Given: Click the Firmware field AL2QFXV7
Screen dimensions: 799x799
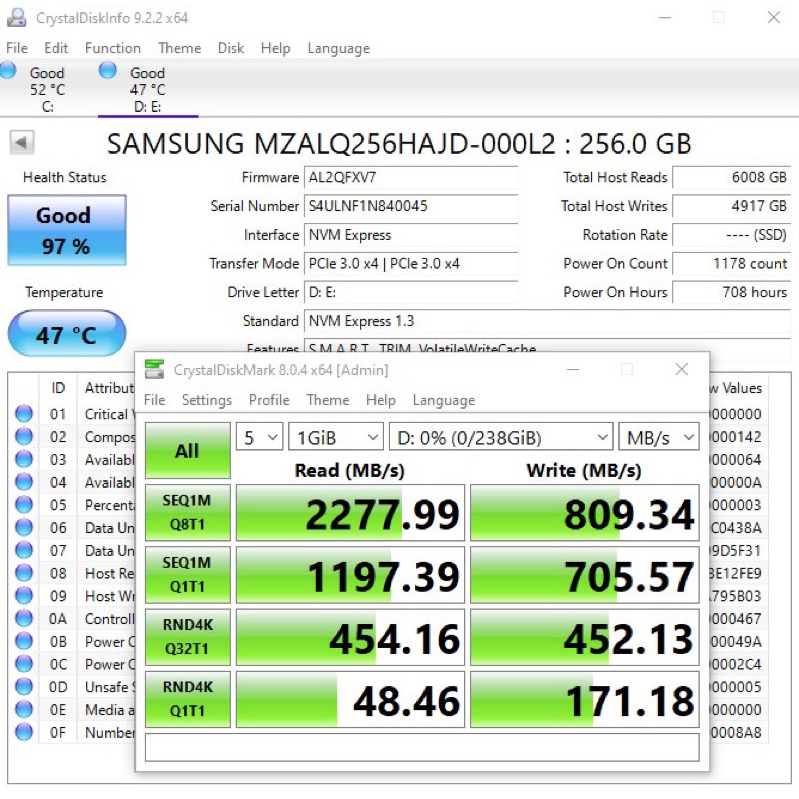Looking at the screenshot, I should (411, 177).
